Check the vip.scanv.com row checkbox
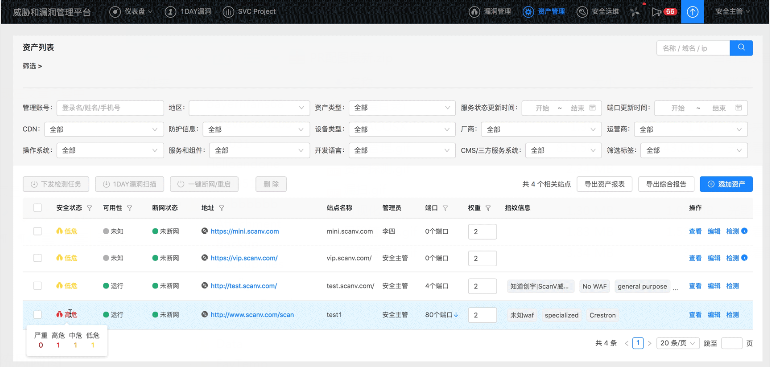This screenshot has width=770, height=367. [x=37, y=258]
